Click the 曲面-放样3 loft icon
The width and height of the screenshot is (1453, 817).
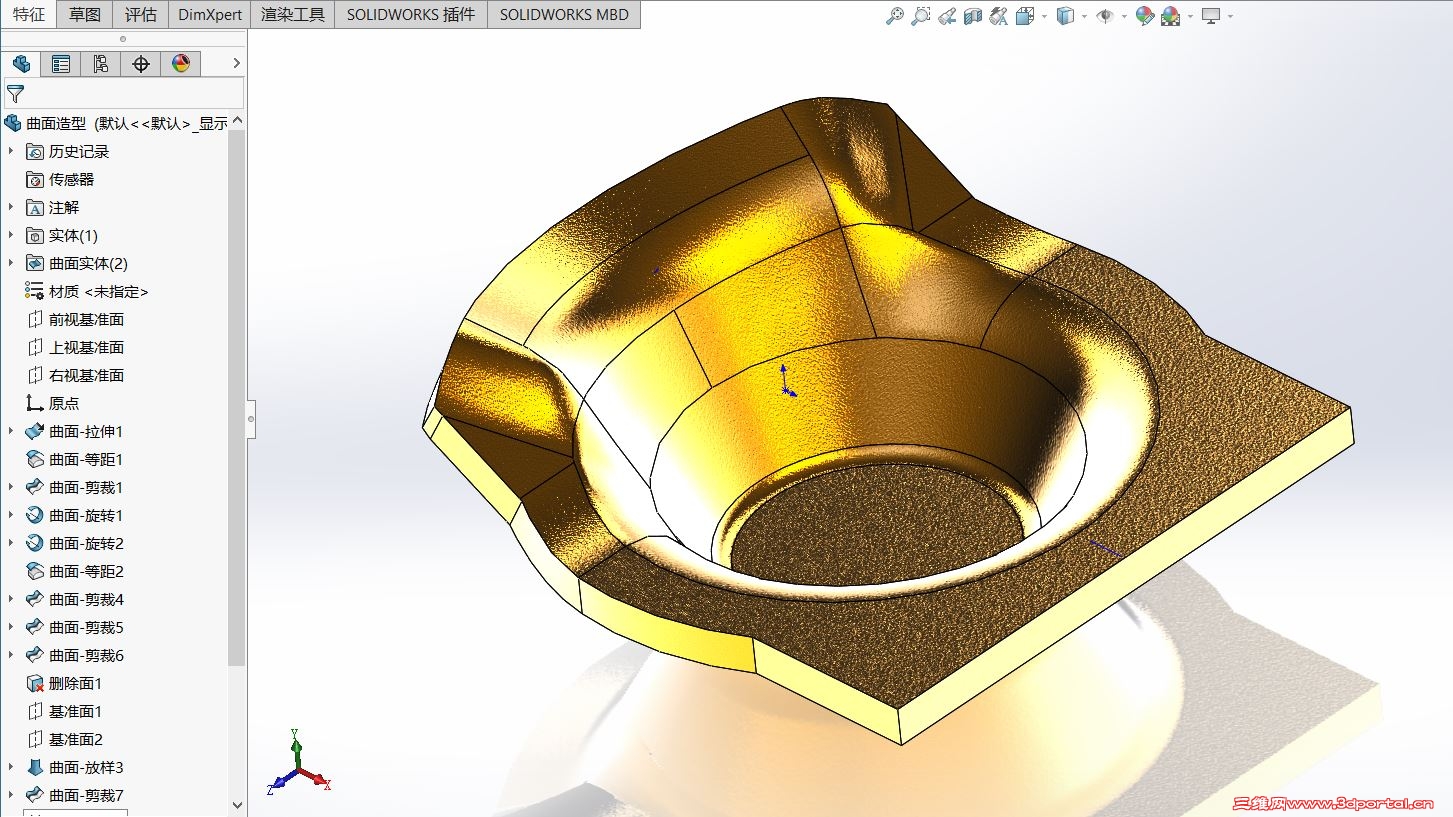(35, 767)
